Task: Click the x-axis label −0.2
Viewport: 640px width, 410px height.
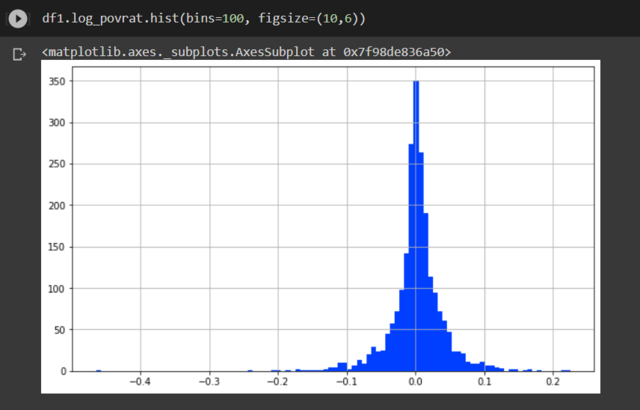Action: [x=278, y=381]
